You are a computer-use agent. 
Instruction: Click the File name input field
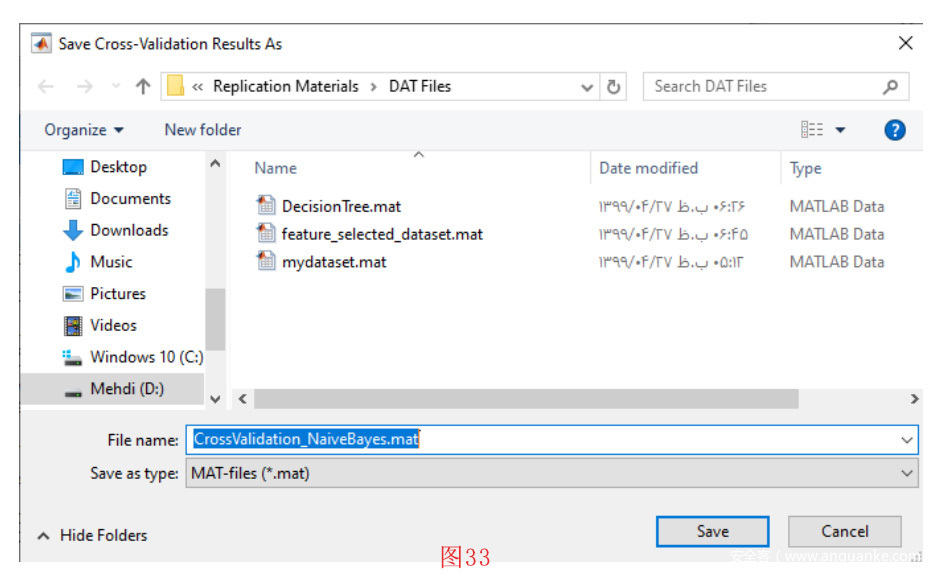pyautogui.click(x=551, y=439)
